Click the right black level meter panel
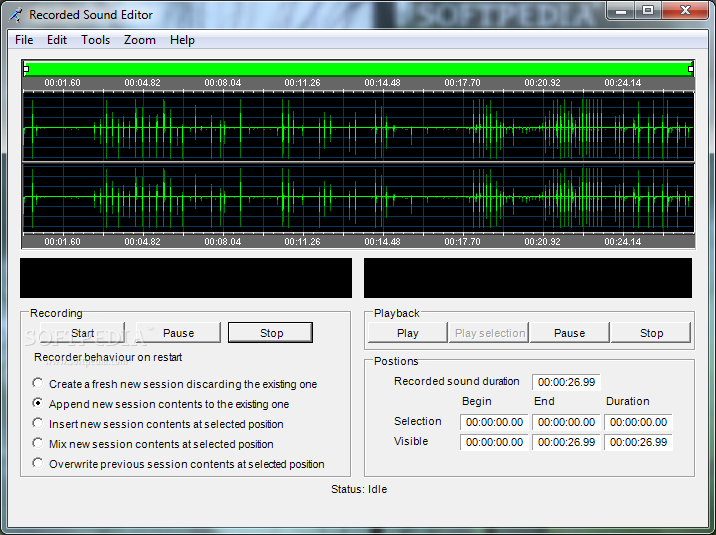The height and width of the screenshot is (535, 716). 528,278
